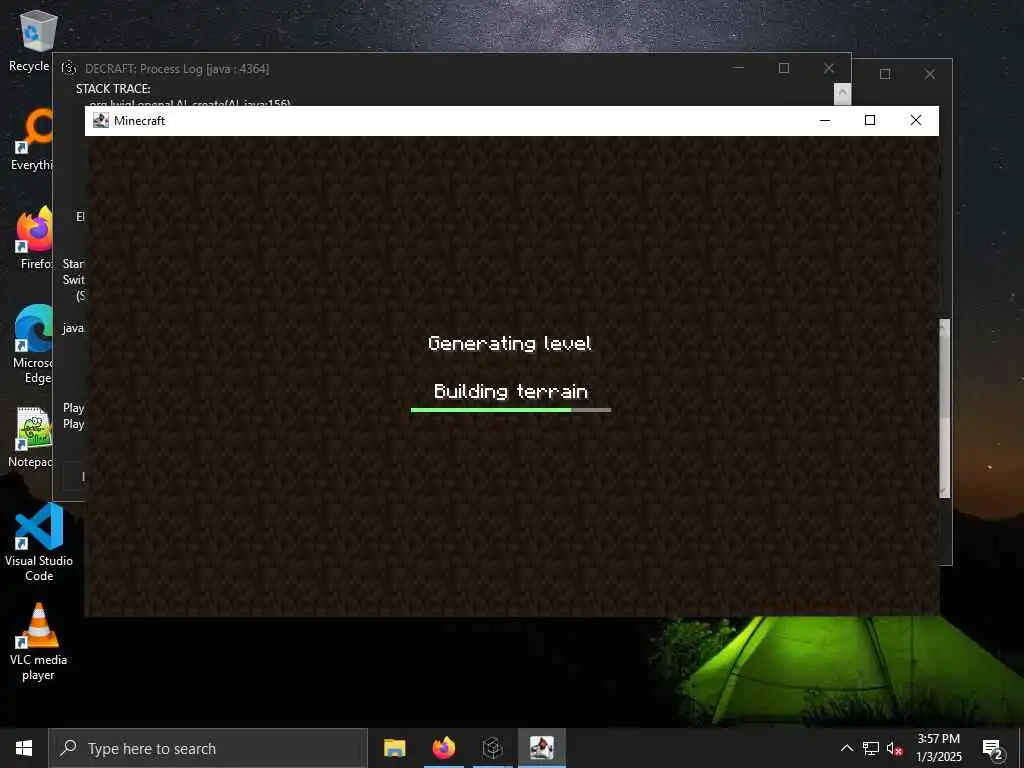This screenshot has width=1024, height=768.
Task: Open the taskbar clock showing 3:57 PM
Action: [x=938, y=748]
